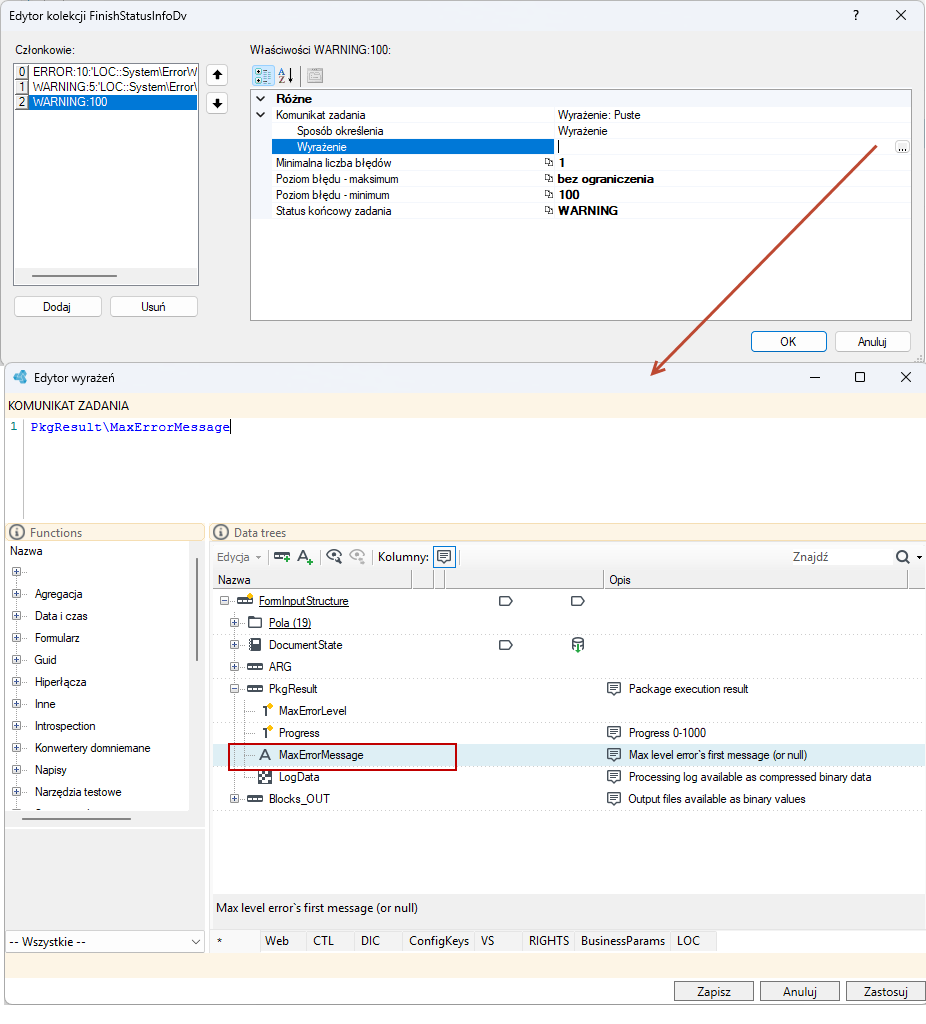Click the first tag icon in the FormInputStructure row

tap(505, 601)
